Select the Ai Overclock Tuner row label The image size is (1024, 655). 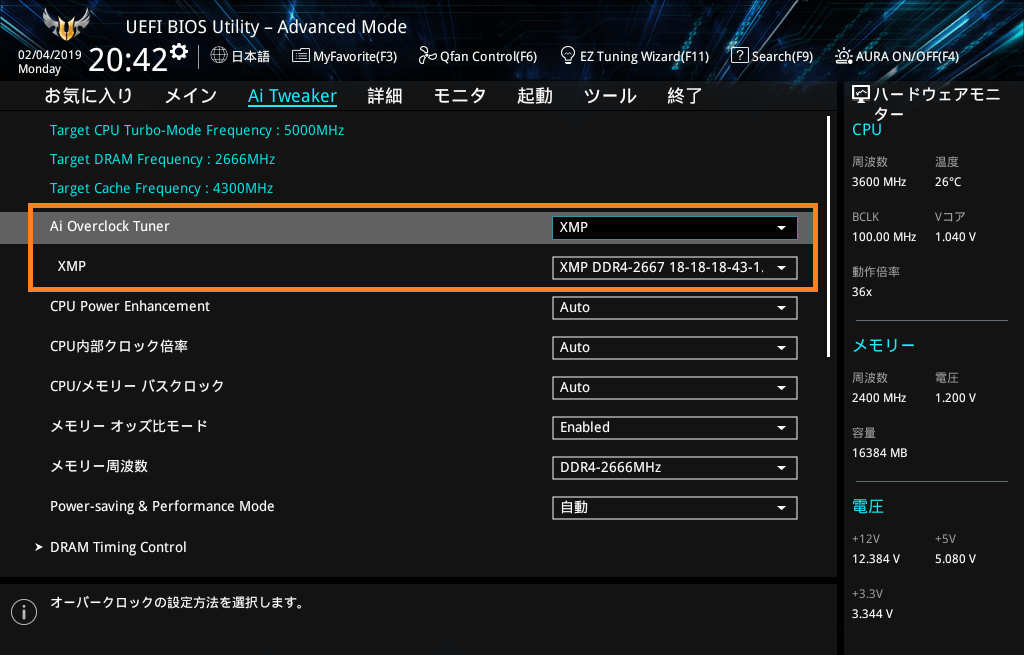click(110, 226)
